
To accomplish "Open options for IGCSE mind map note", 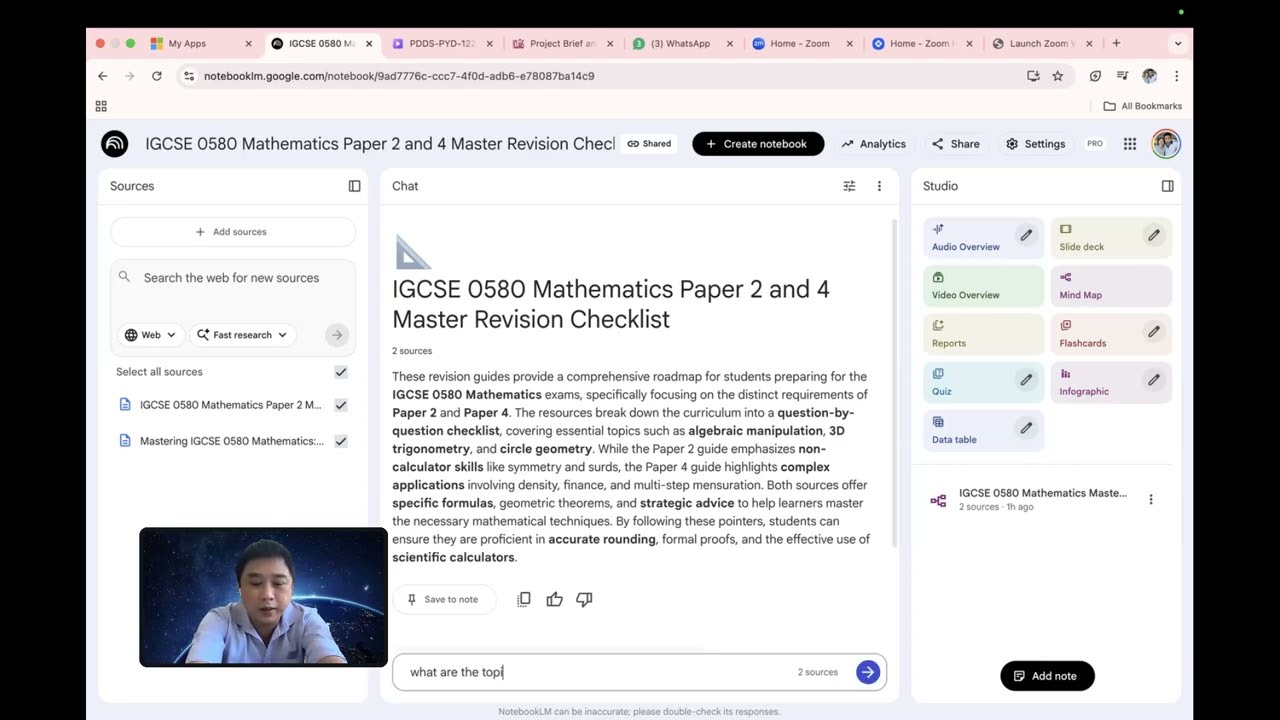I will click(x=1151, y=499).
